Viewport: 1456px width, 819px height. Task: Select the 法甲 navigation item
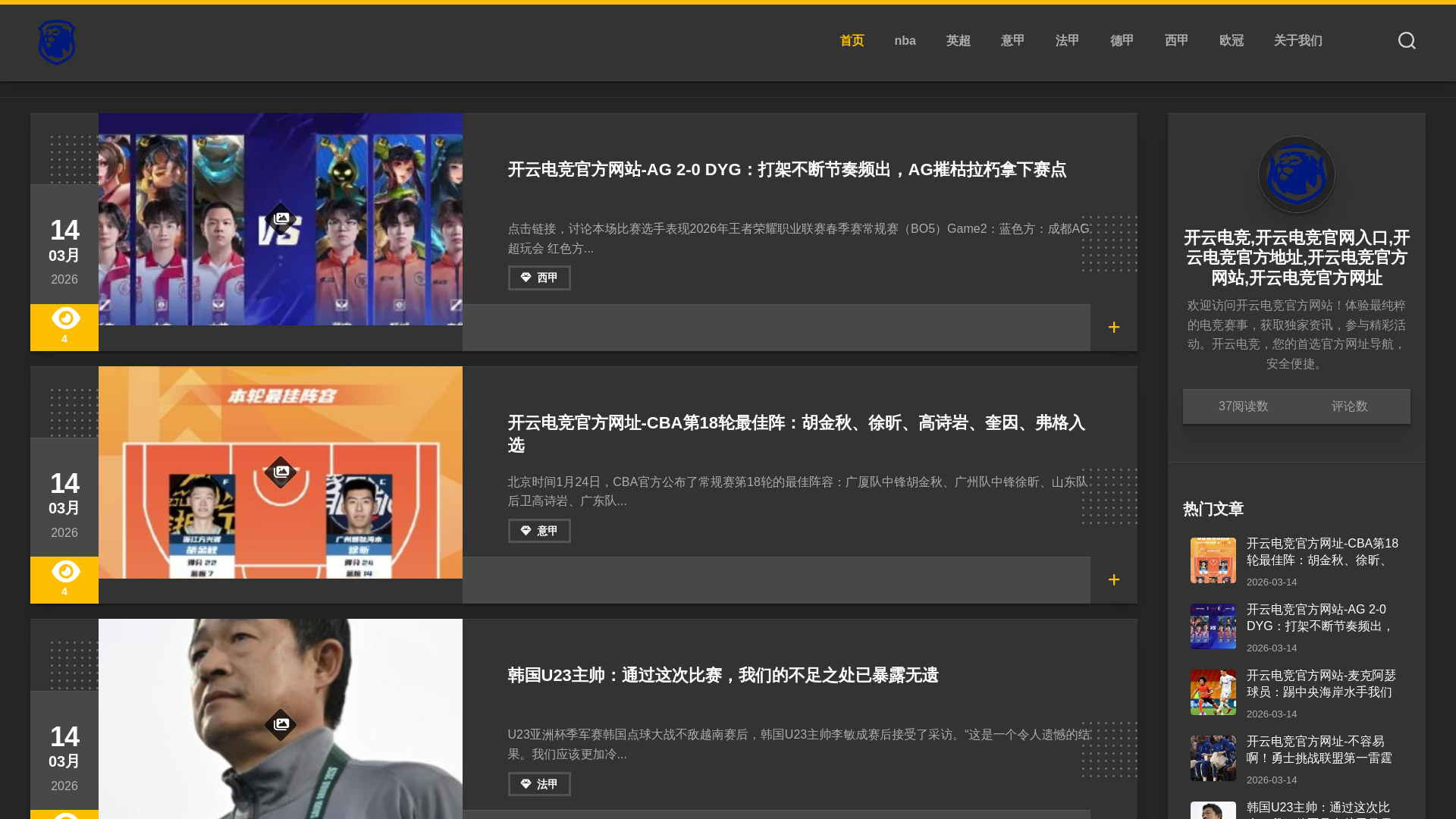1067,41
